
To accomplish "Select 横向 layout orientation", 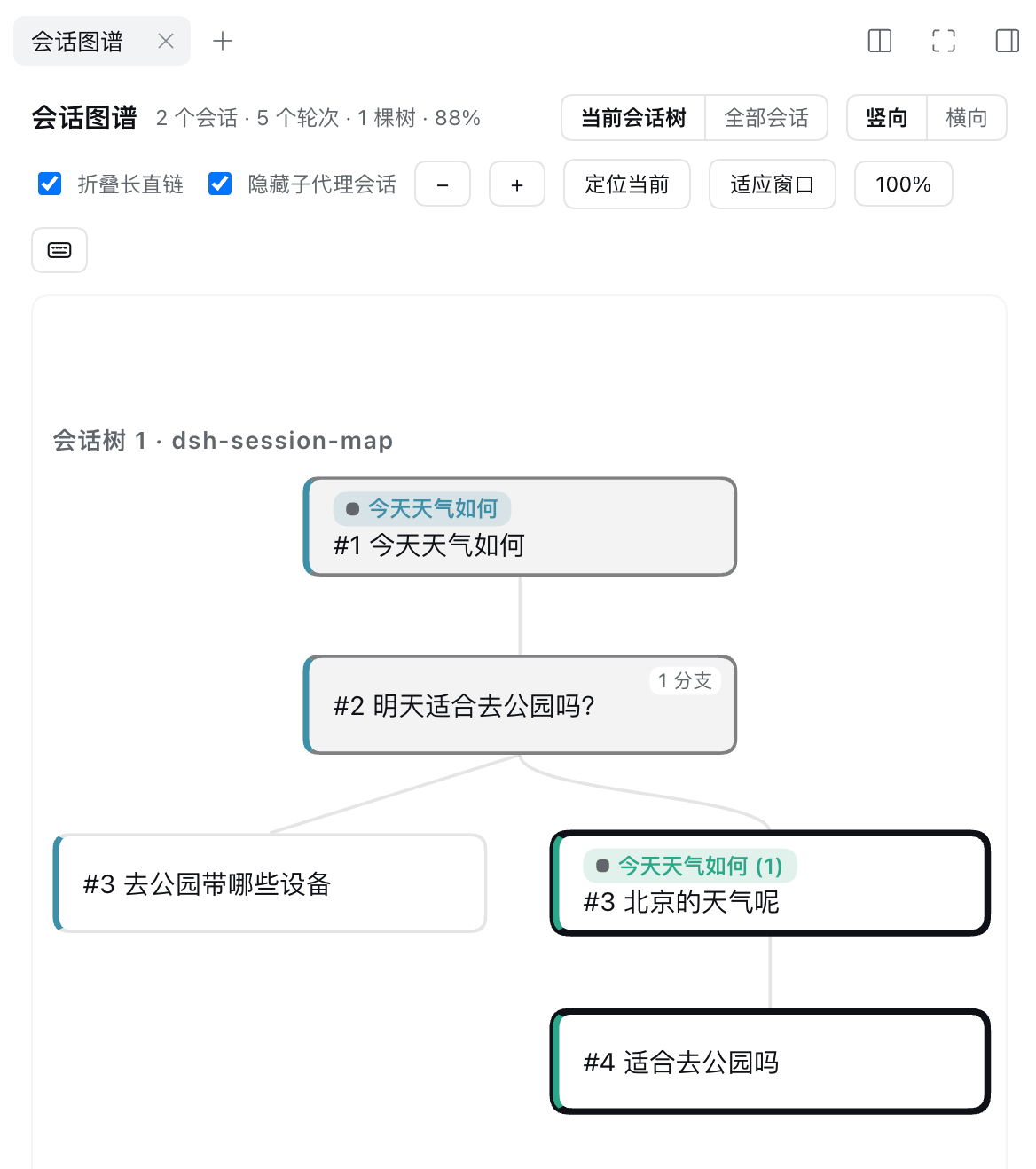I will [967, 118].
